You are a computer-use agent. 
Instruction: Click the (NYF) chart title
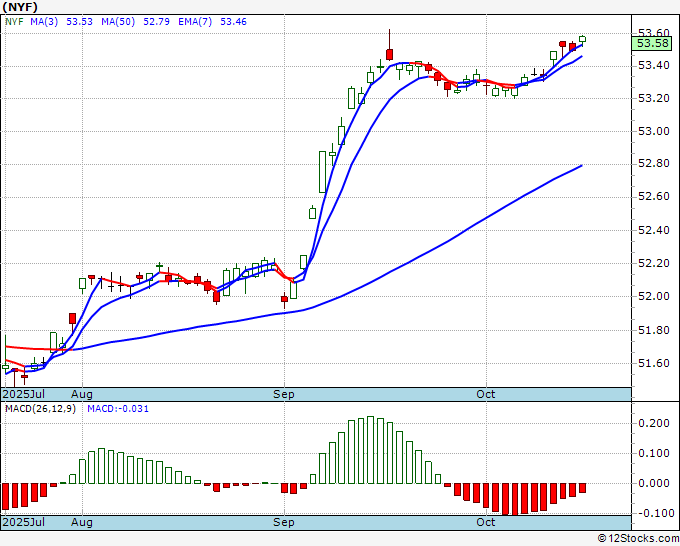tap(20, 7)
